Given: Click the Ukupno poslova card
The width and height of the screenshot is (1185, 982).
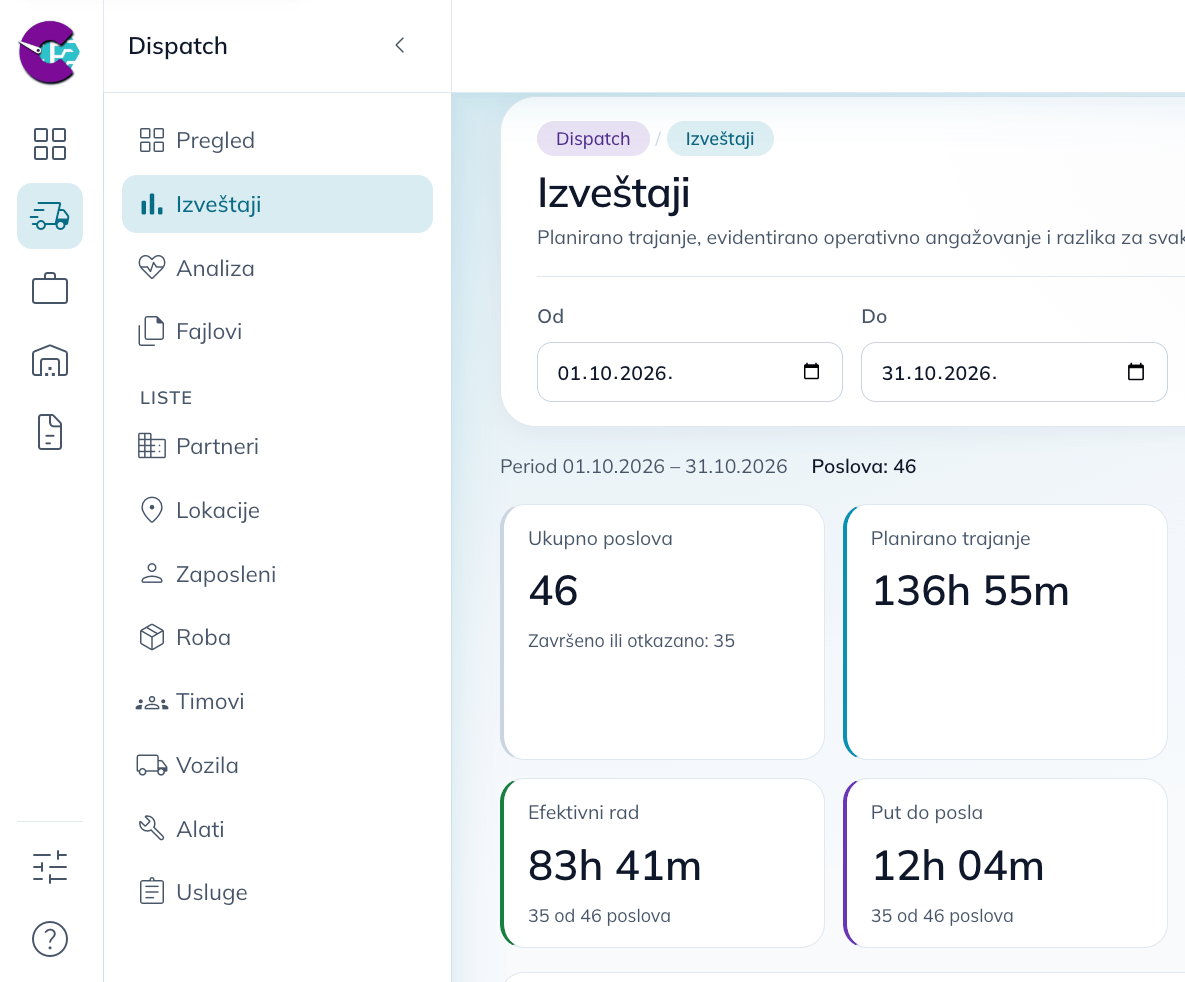Looking at the screenshot, I should coord(662,632).
